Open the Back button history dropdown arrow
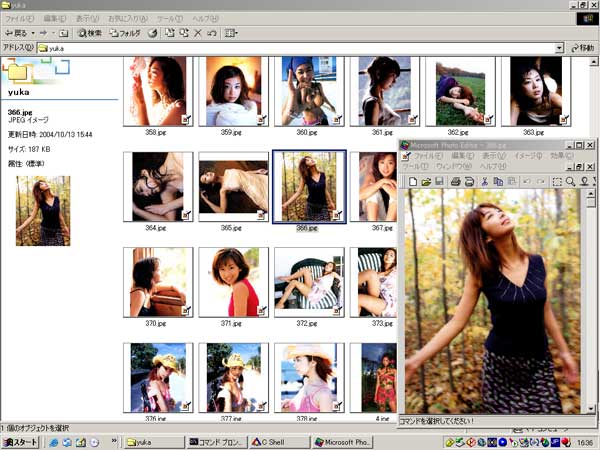The image size is (600, 450). [33, 33]
